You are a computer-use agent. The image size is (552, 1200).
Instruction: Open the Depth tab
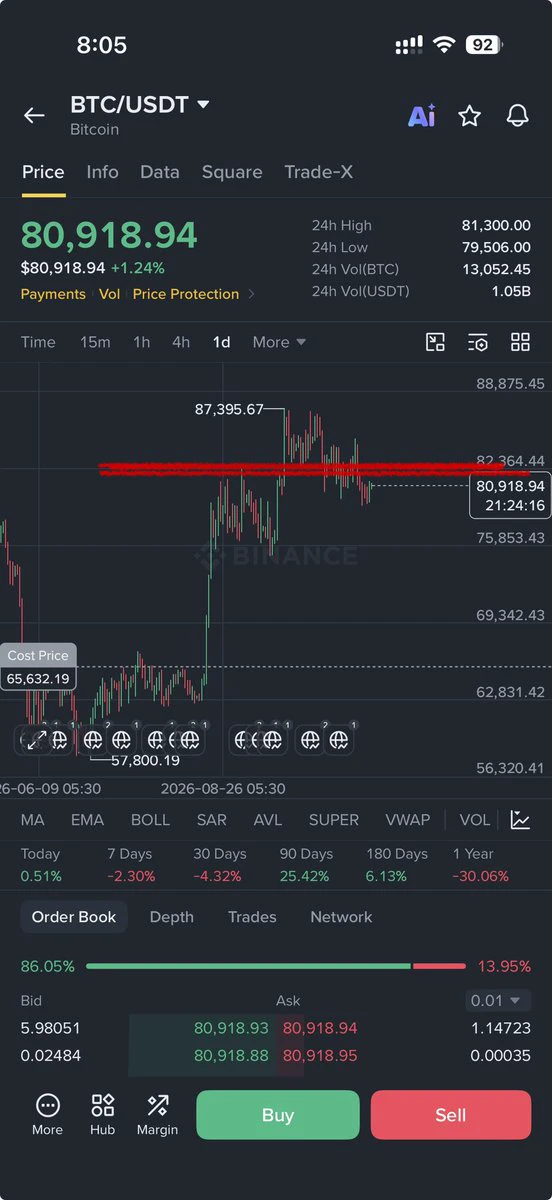(171, 917)
